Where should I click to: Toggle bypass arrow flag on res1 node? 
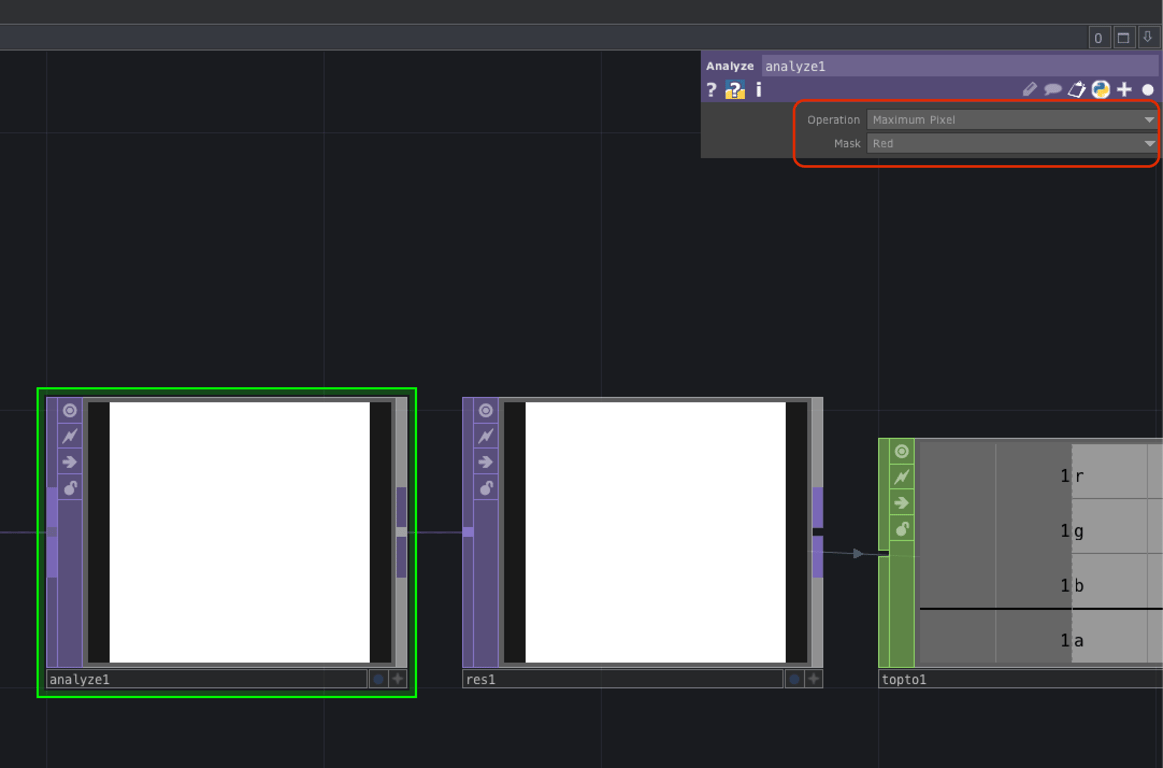[x=486, y=462]
